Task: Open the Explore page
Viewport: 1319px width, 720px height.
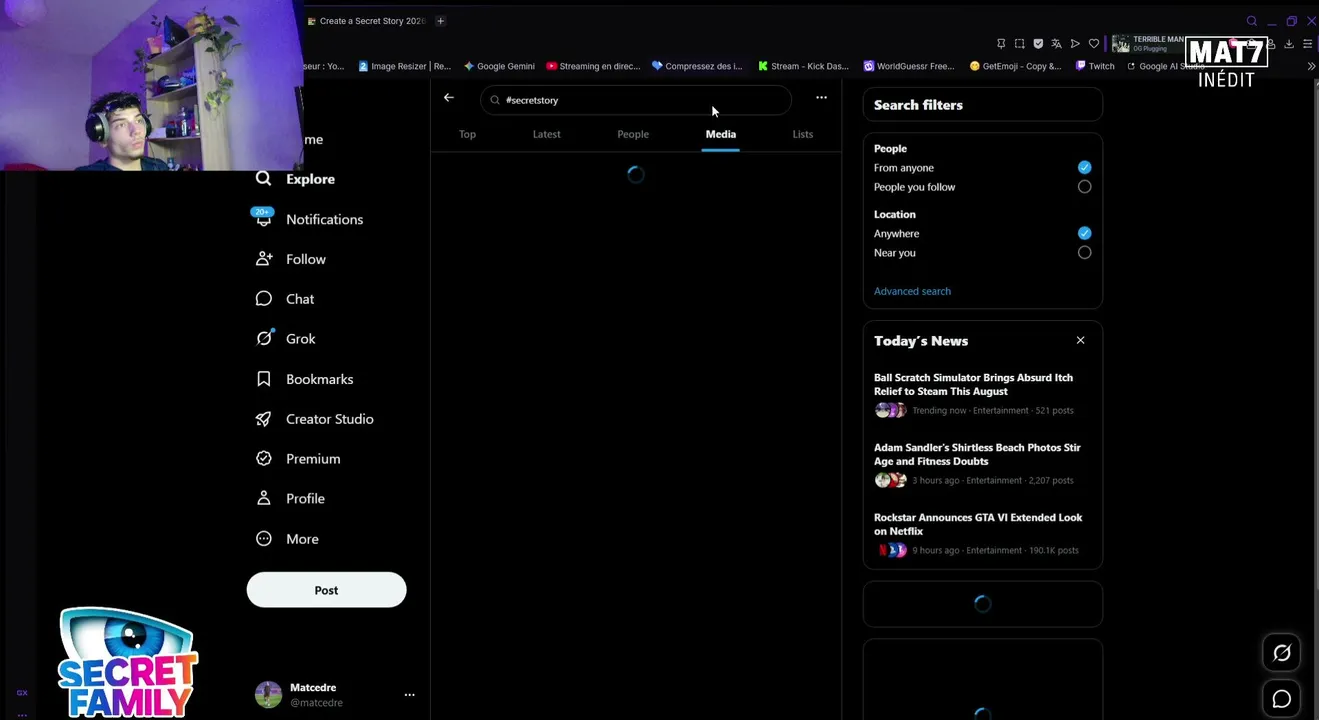Action: click(296, 179)
